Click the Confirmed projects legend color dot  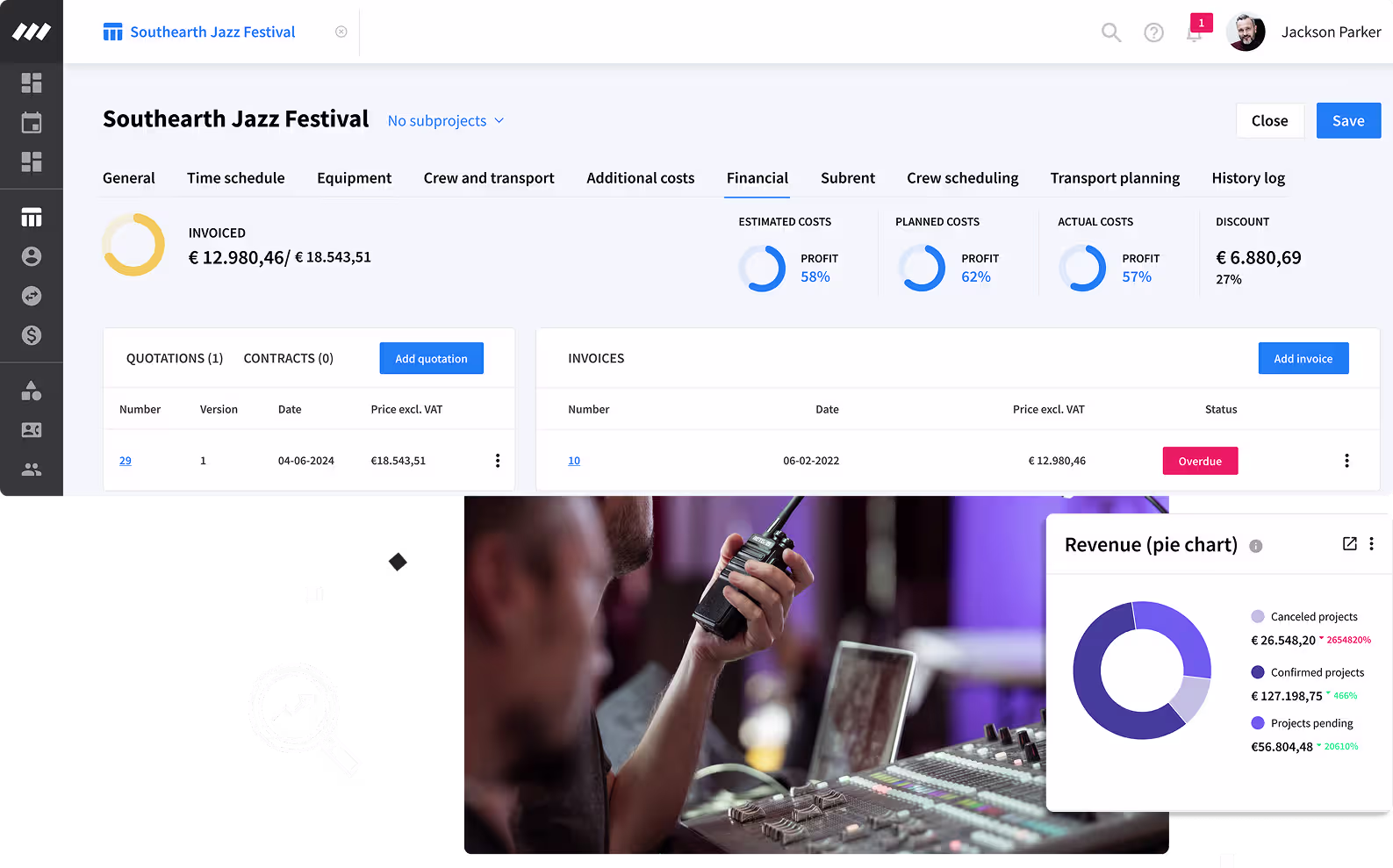point(1258,672)
